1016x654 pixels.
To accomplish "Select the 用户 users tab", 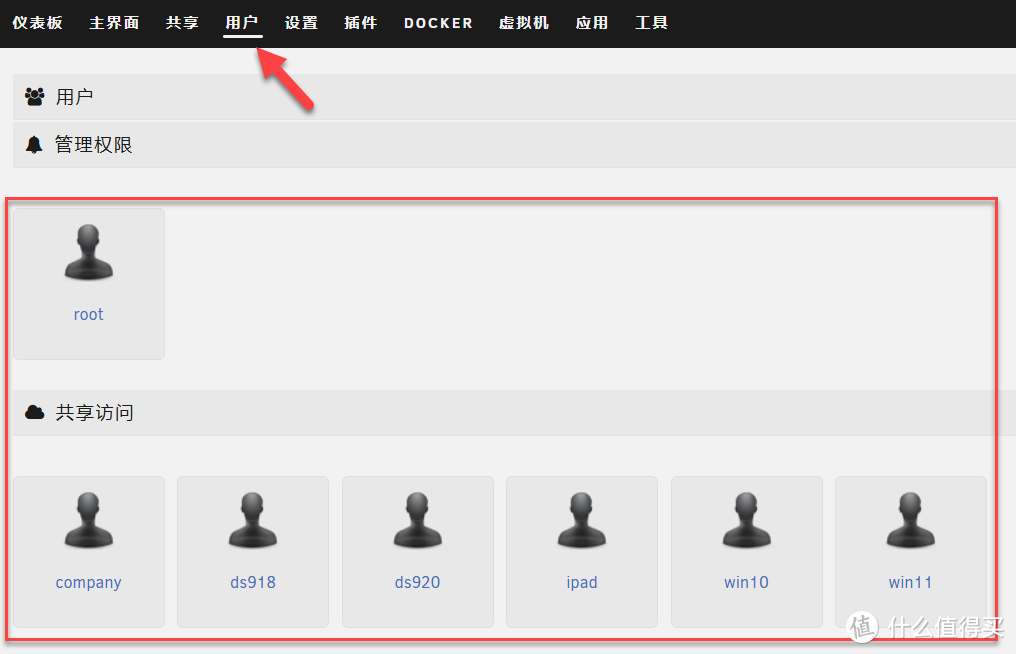I will click(242, 23).
